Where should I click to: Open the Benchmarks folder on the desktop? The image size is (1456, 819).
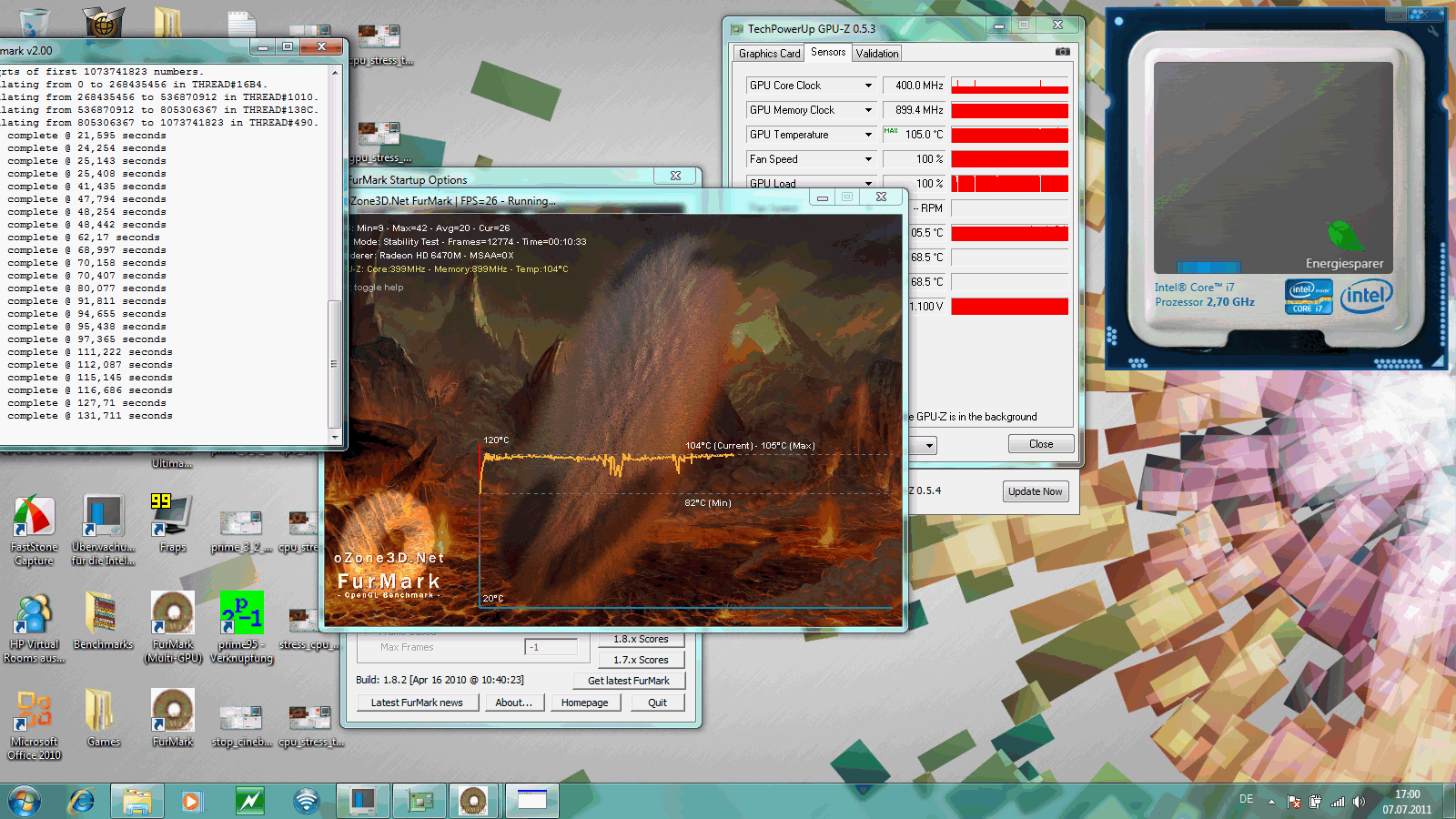[102, 614]
